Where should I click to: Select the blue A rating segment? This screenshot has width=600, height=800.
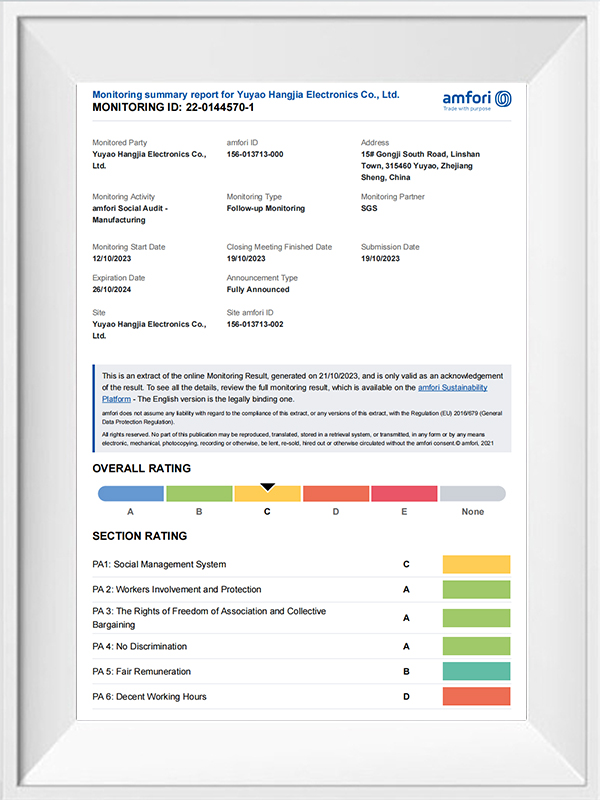(x=131, y=494)
